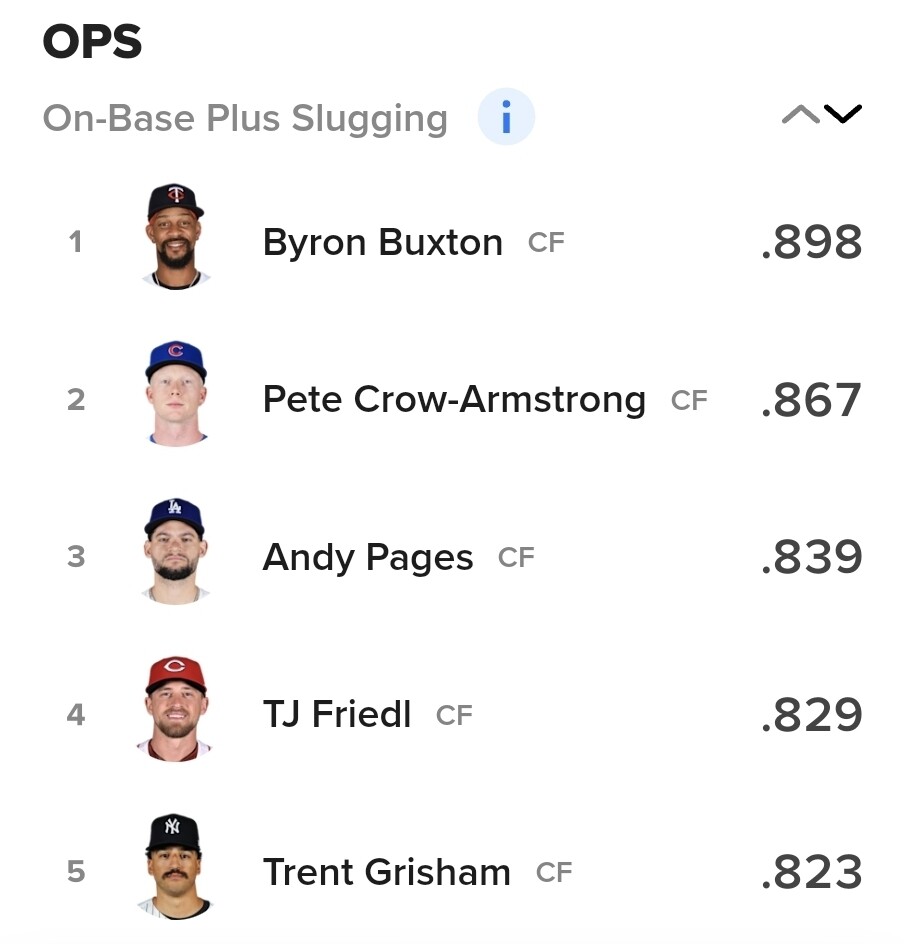Click the On-Base Plus Slugging subtitle
The width and height of the screenshot is (904, 944).
pos(246,119)
